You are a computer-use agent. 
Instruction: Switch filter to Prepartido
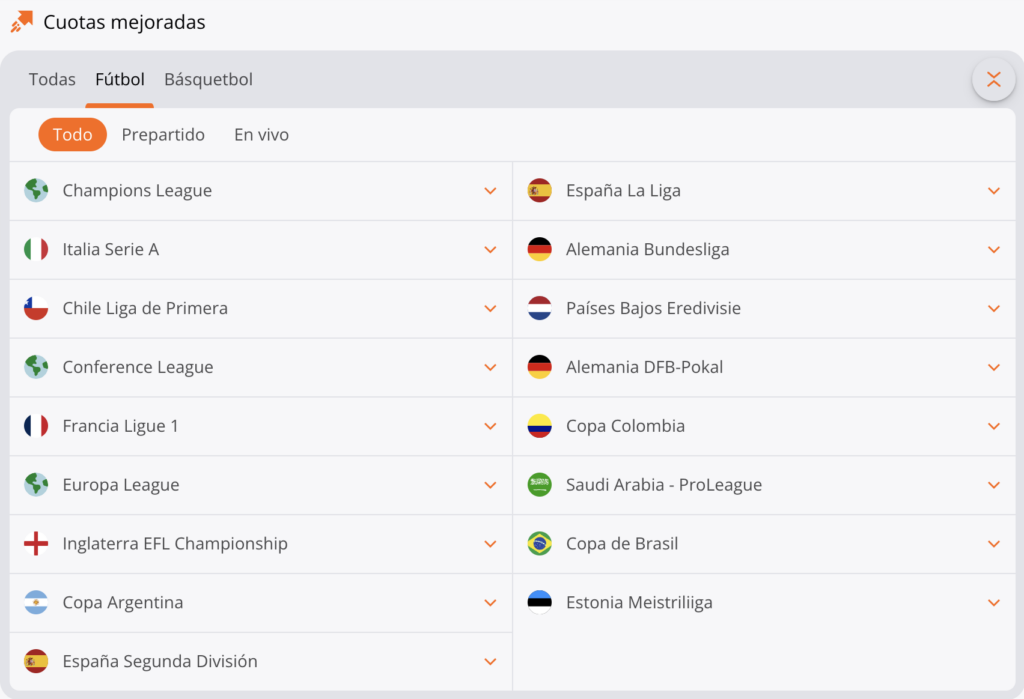tap(163, 135)
